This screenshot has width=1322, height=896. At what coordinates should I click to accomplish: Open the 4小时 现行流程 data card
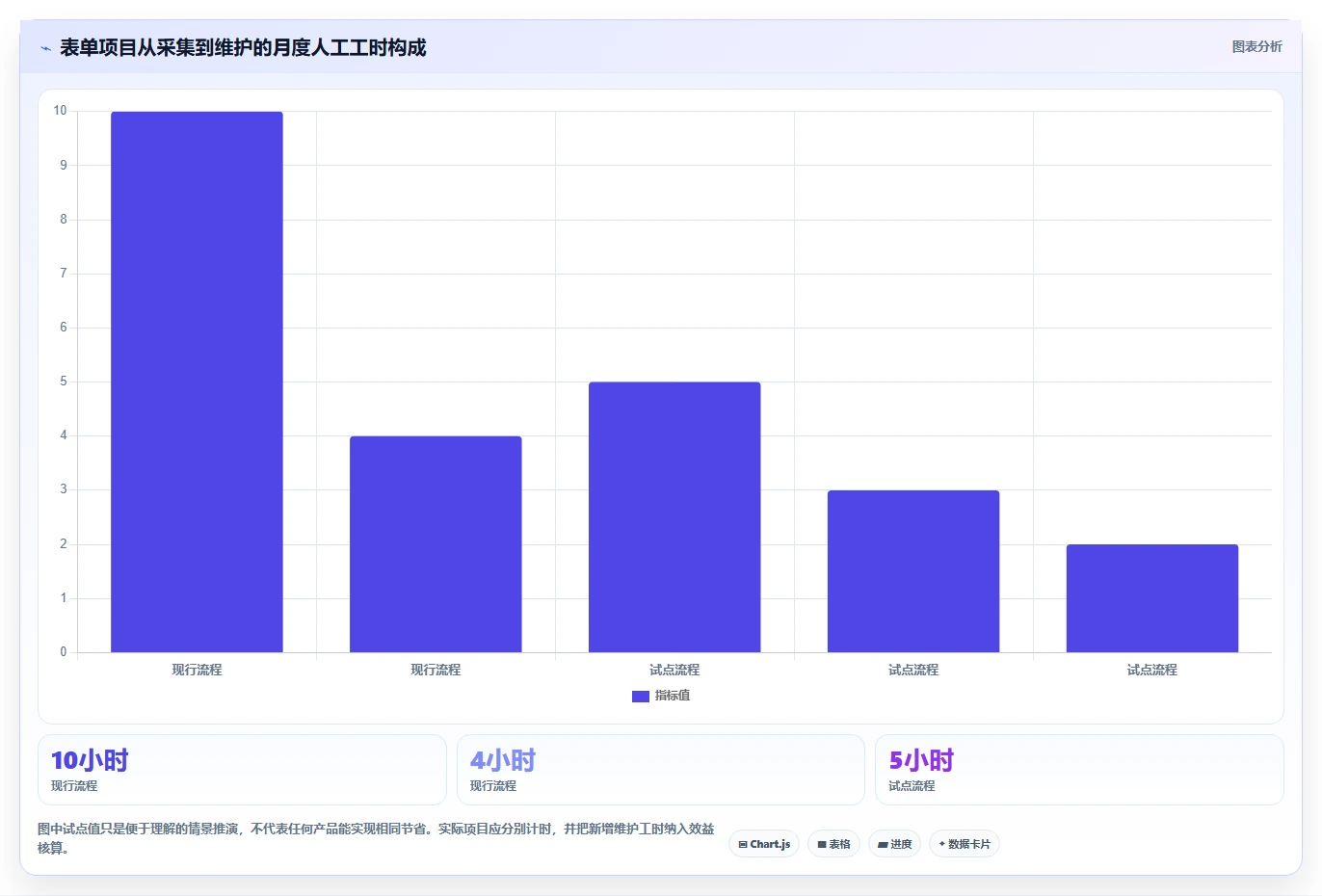pos(661,770)
